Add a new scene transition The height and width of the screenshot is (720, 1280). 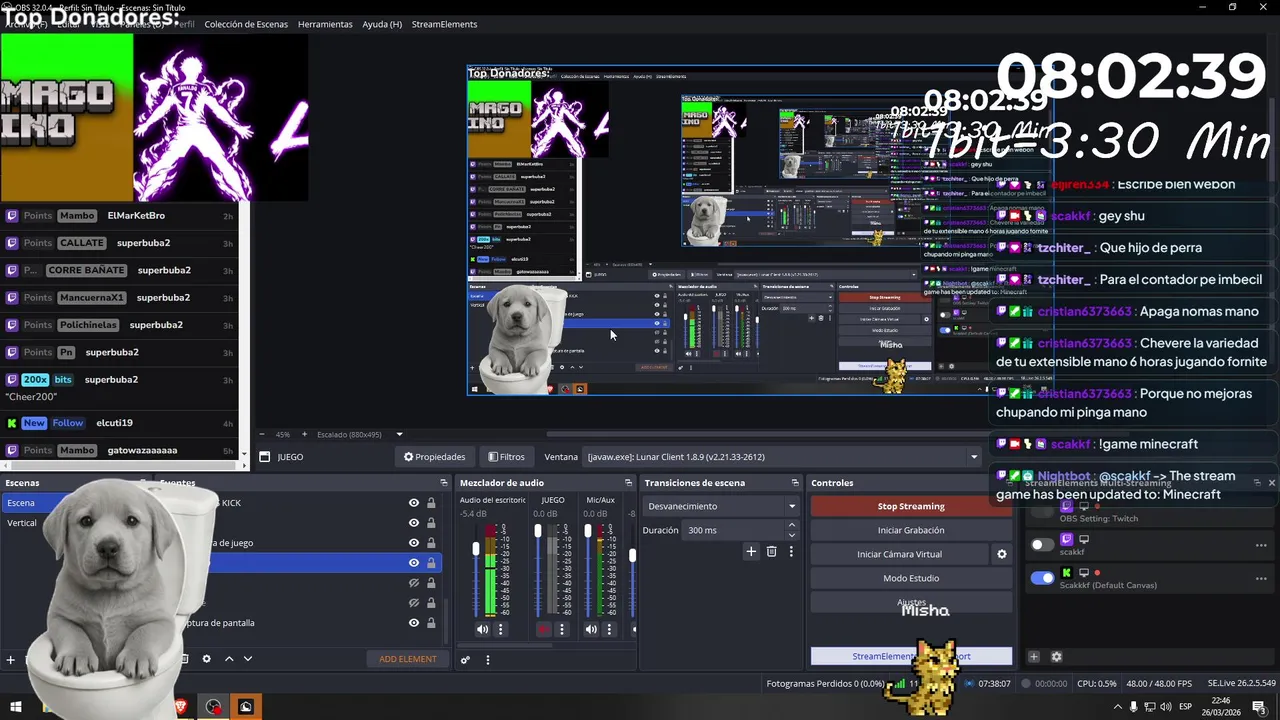click(751, 551)
